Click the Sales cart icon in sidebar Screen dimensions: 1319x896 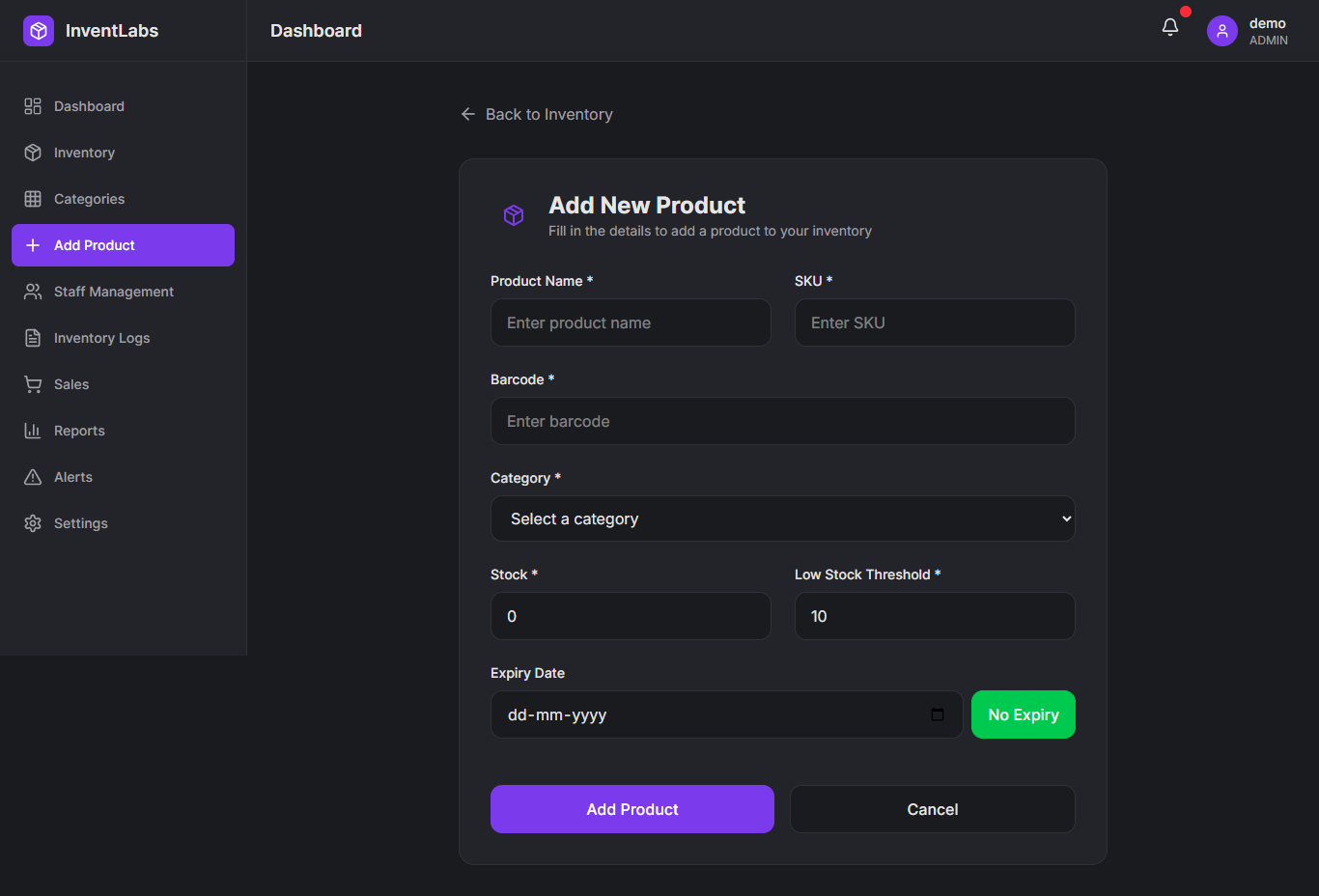[33, 384]
